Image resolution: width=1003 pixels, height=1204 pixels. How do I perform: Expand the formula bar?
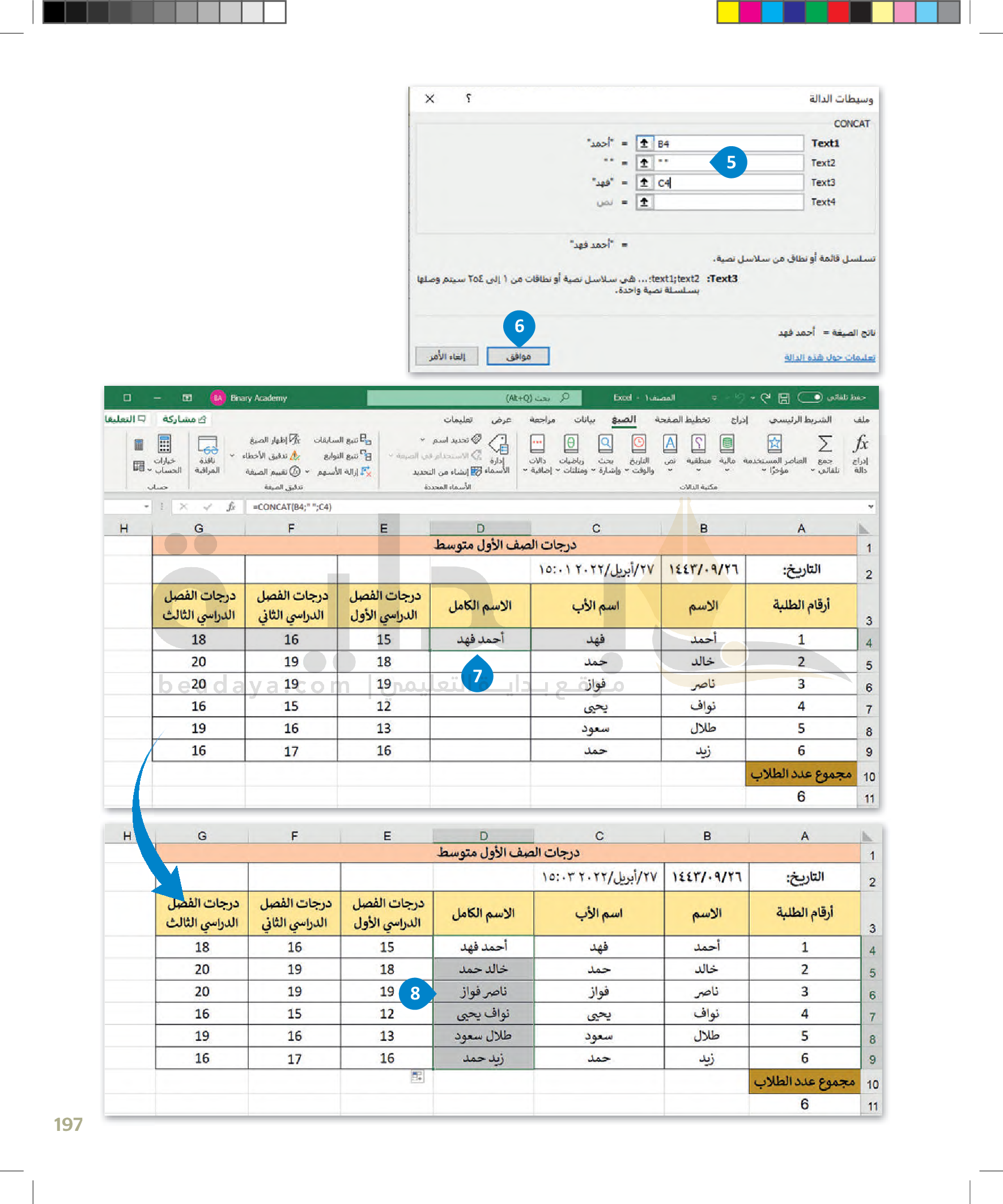point(870,507)
